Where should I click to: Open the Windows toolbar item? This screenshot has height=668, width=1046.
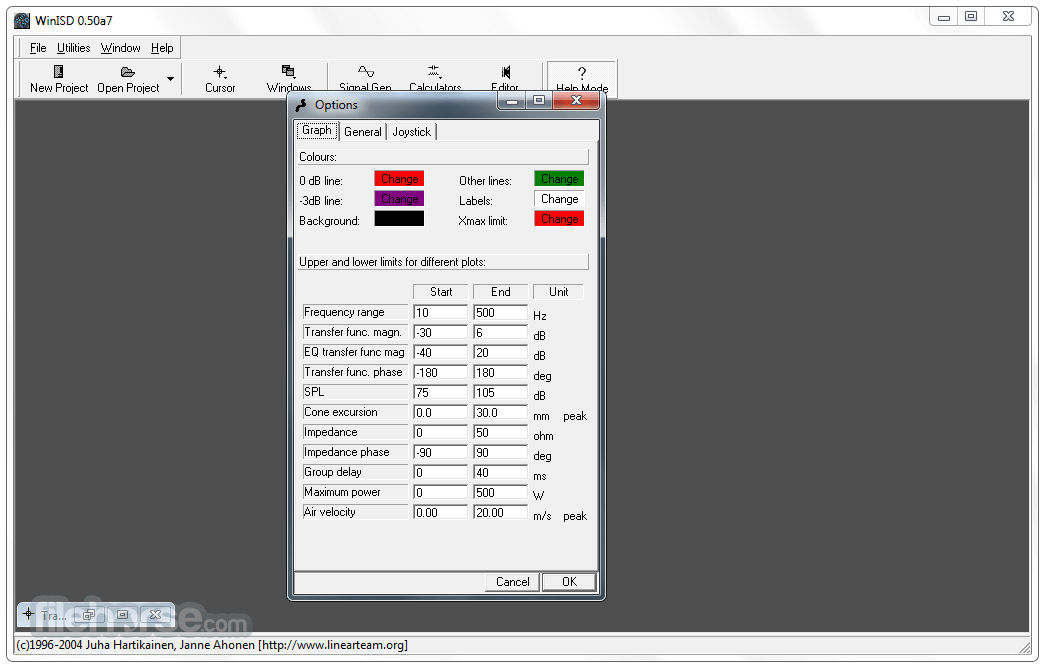289,79
